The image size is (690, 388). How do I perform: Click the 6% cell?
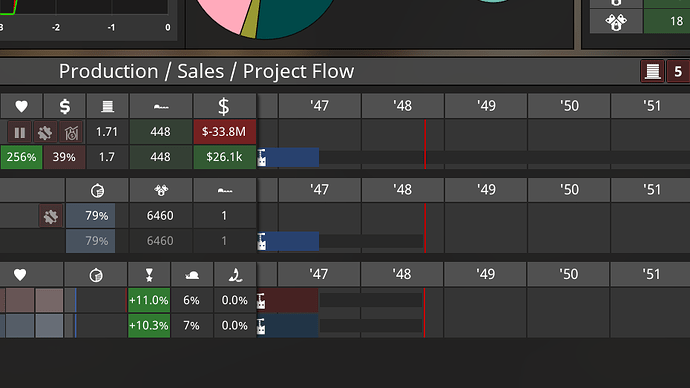(192, 300)
